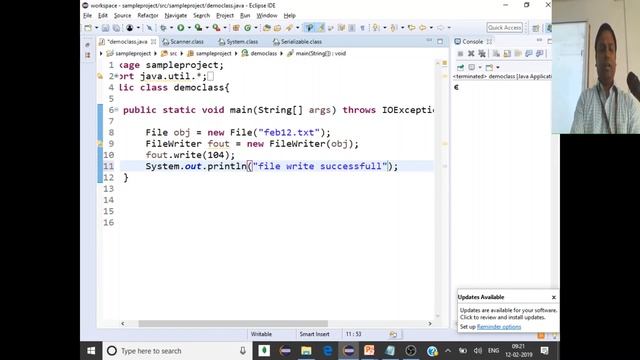
Task: Click the Open Type icon
Action: coord(266,28)
